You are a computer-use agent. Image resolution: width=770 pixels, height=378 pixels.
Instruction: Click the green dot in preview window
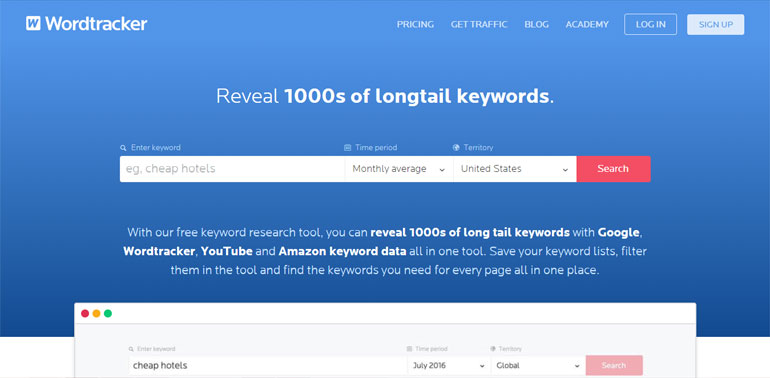click(x=108, y=313)
